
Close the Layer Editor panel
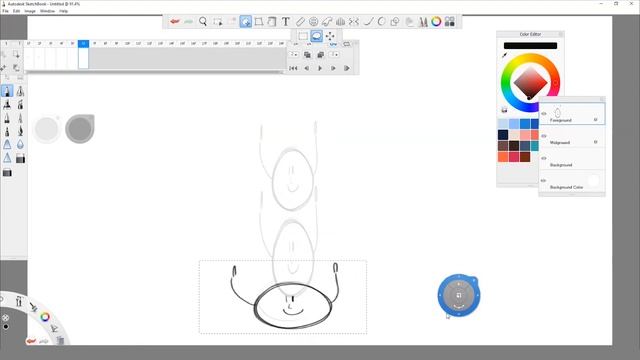click(602, 99)
